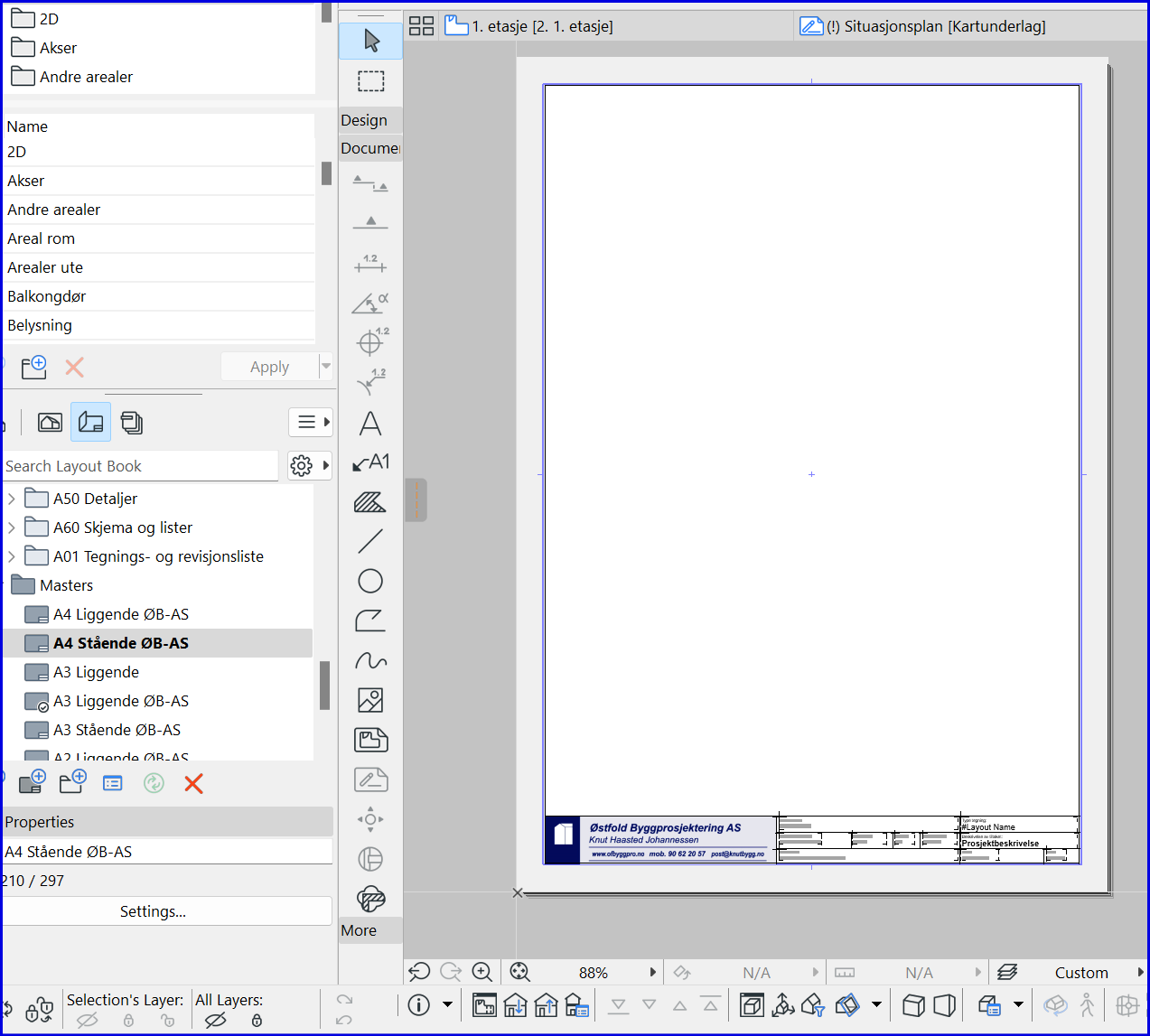
Task: Select the Text tool
Action: point(370,424)
